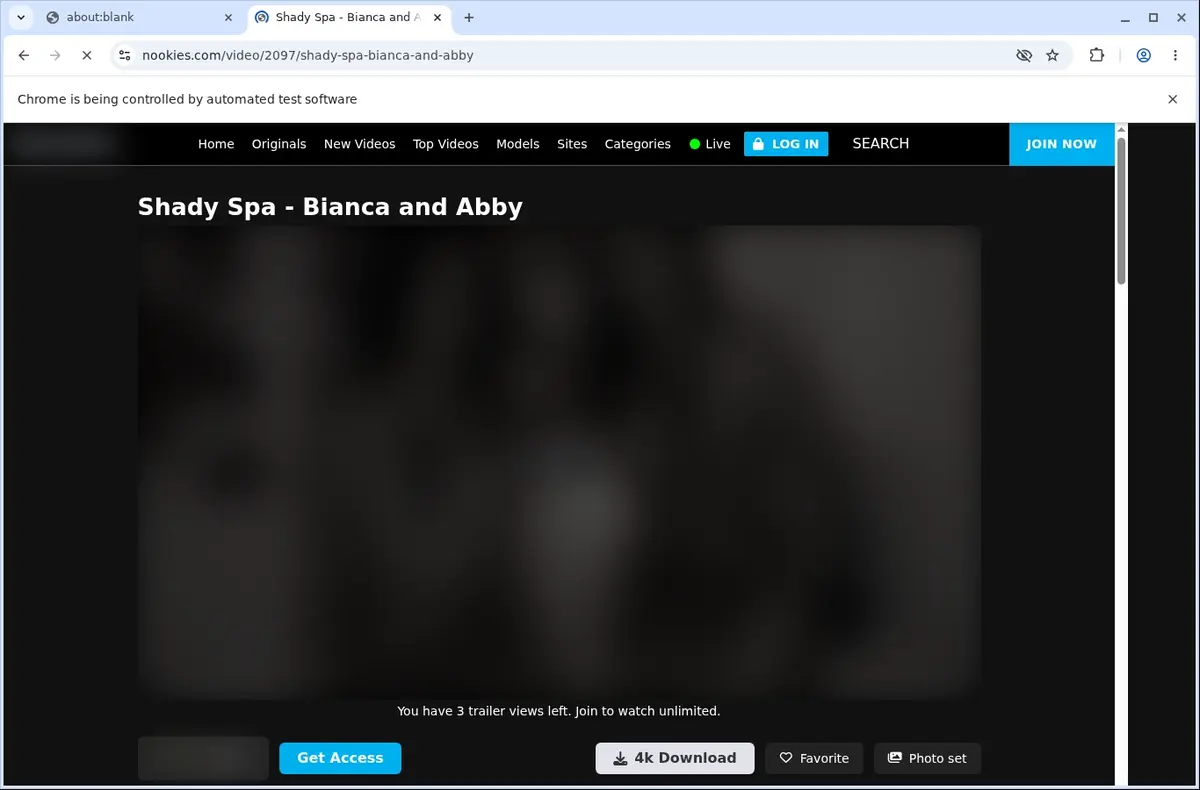The image size is (1200, 790).
Task: Close the Shady Spa tab
Action: 438,17
